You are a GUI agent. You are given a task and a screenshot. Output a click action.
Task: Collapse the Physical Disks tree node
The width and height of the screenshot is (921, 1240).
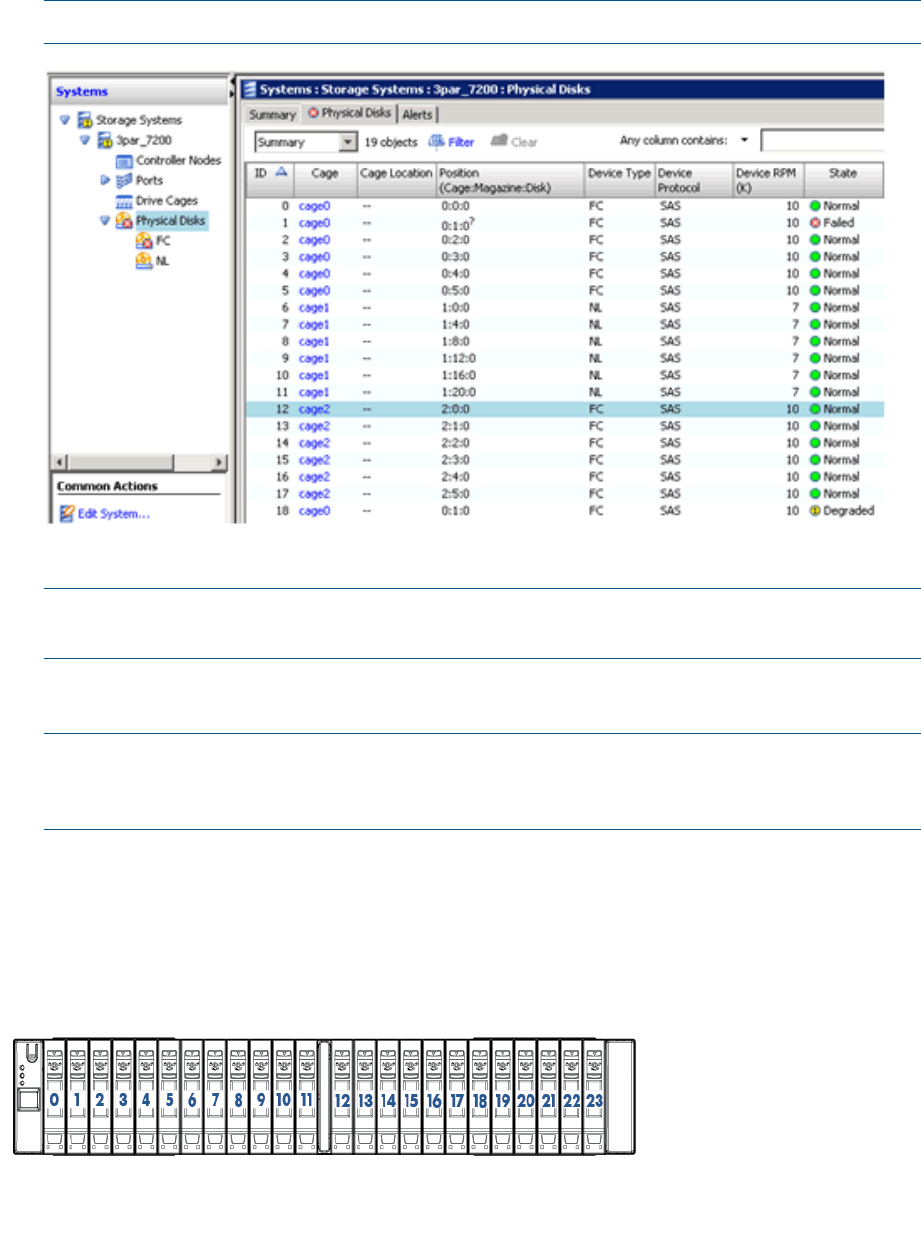point(104,221)
